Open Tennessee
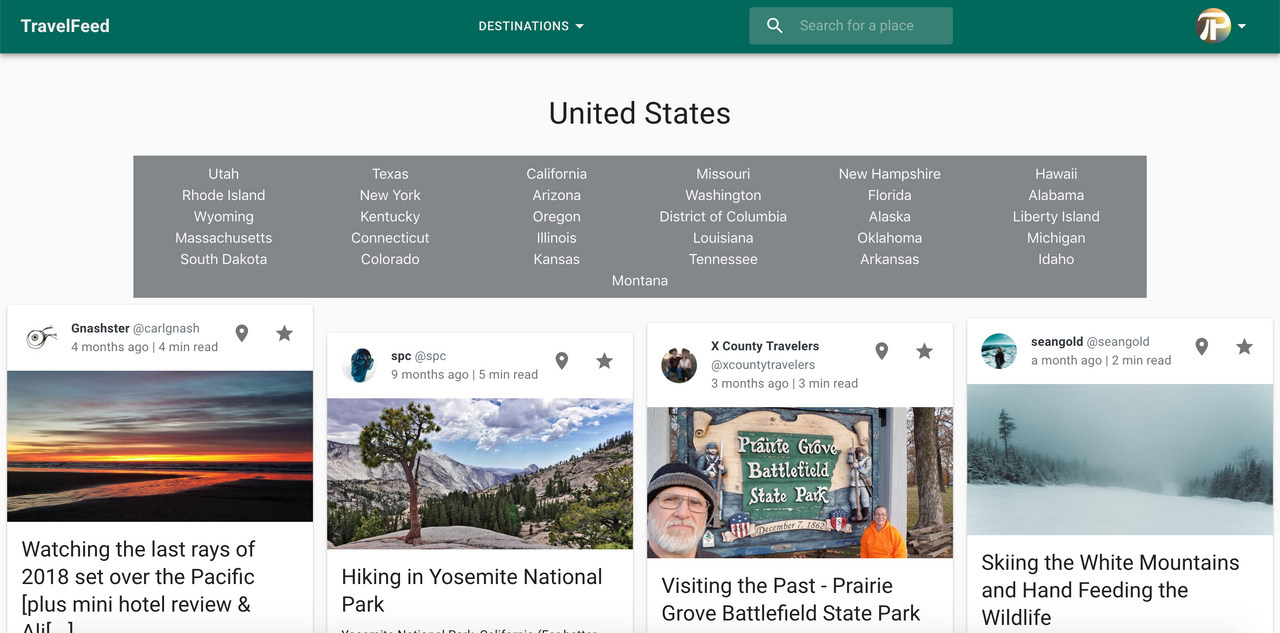The height and width of the screenshot is (633, 1280). tap(723, 259)
